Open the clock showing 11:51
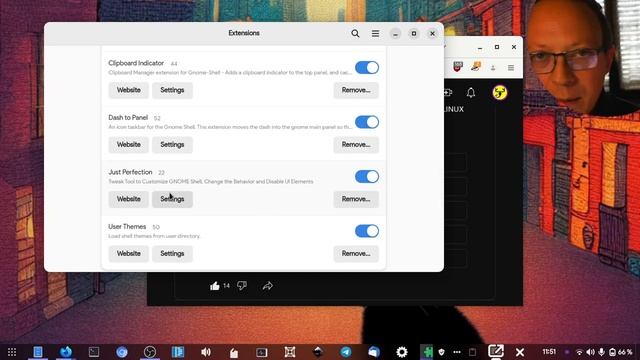 click(x=549, y=352)
